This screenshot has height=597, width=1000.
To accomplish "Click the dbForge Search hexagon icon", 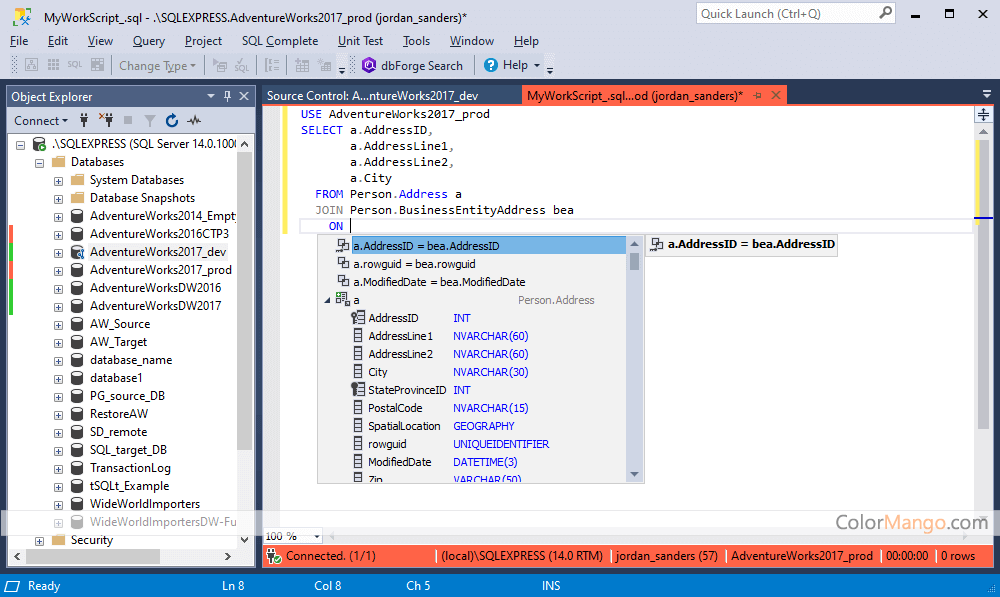I will click(369, 65).
